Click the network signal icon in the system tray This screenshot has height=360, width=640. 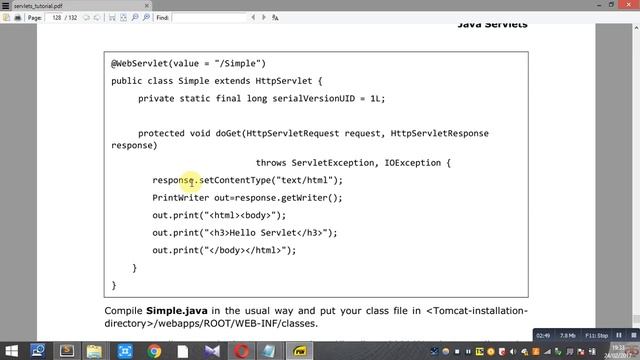(x=547, y=351)
